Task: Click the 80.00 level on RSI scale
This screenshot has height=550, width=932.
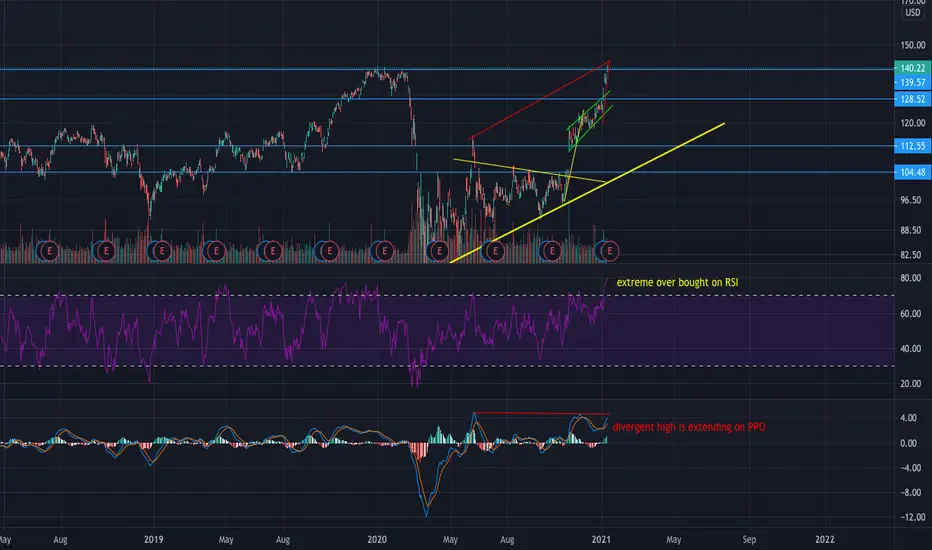Action: click(911, 278)
